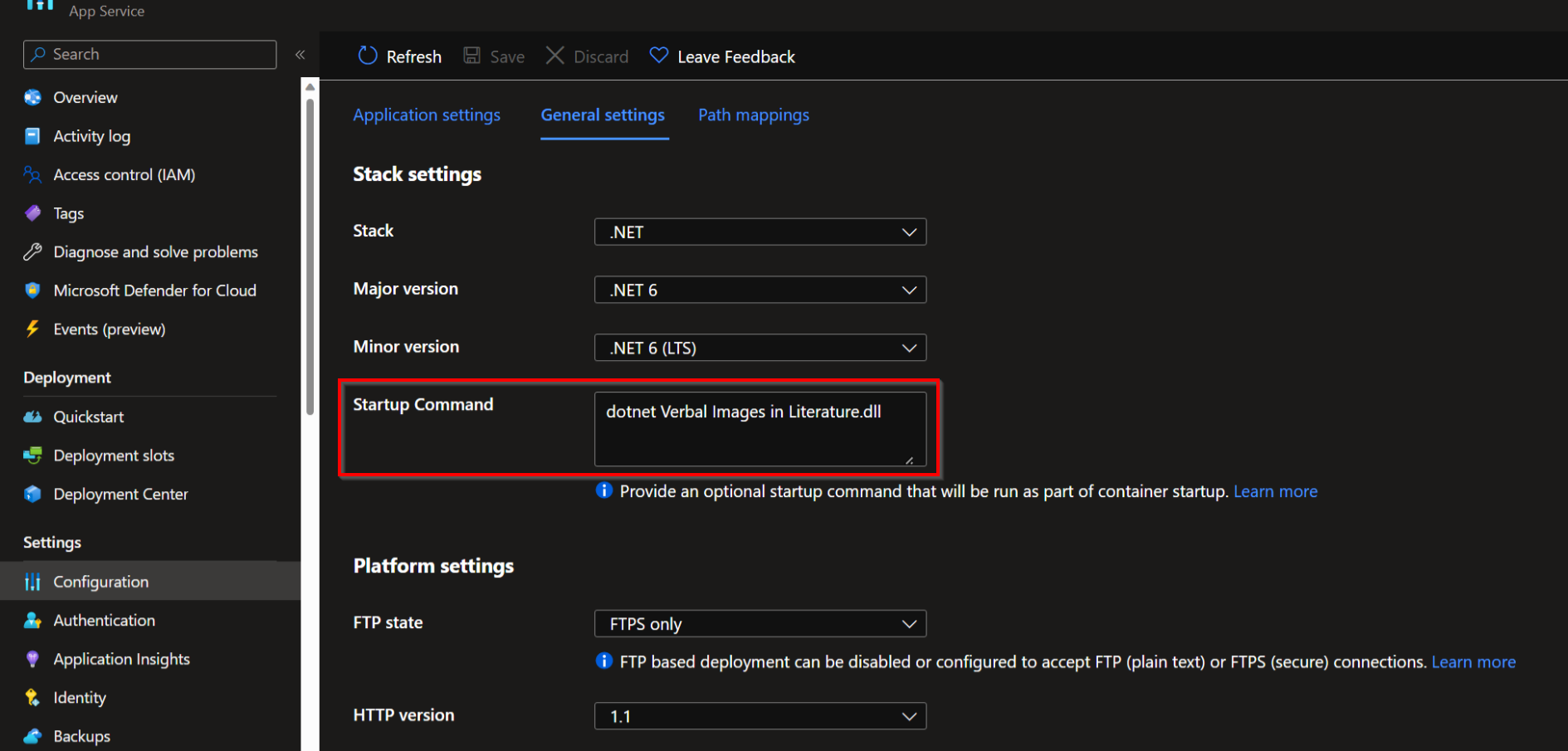This screenshot has height=751, width=1568.
Task: Click the info icon beside FTP deployment hint
Action: coord(604,661)
